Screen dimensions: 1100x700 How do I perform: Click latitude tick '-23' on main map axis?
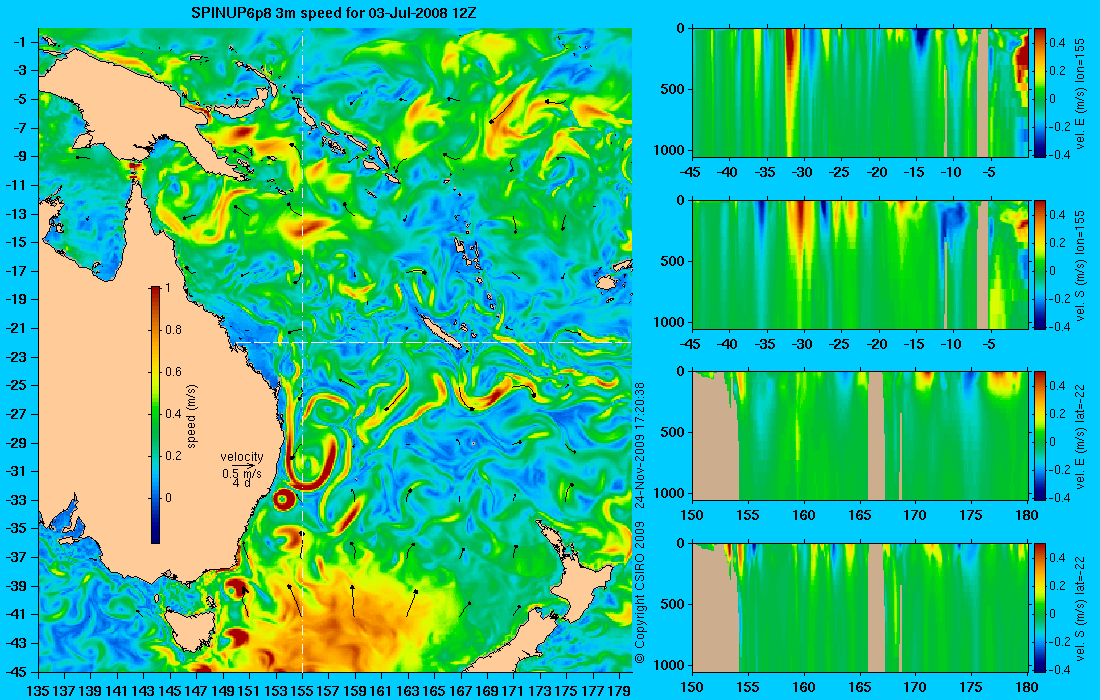[17, 357]
